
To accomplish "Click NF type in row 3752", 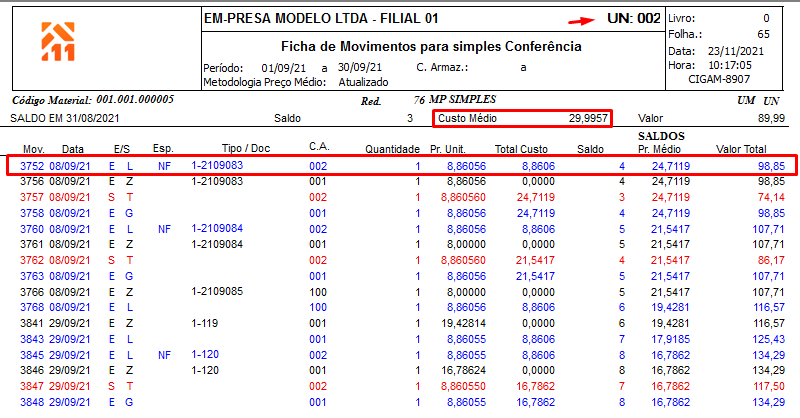I will [x=164, y=166].
